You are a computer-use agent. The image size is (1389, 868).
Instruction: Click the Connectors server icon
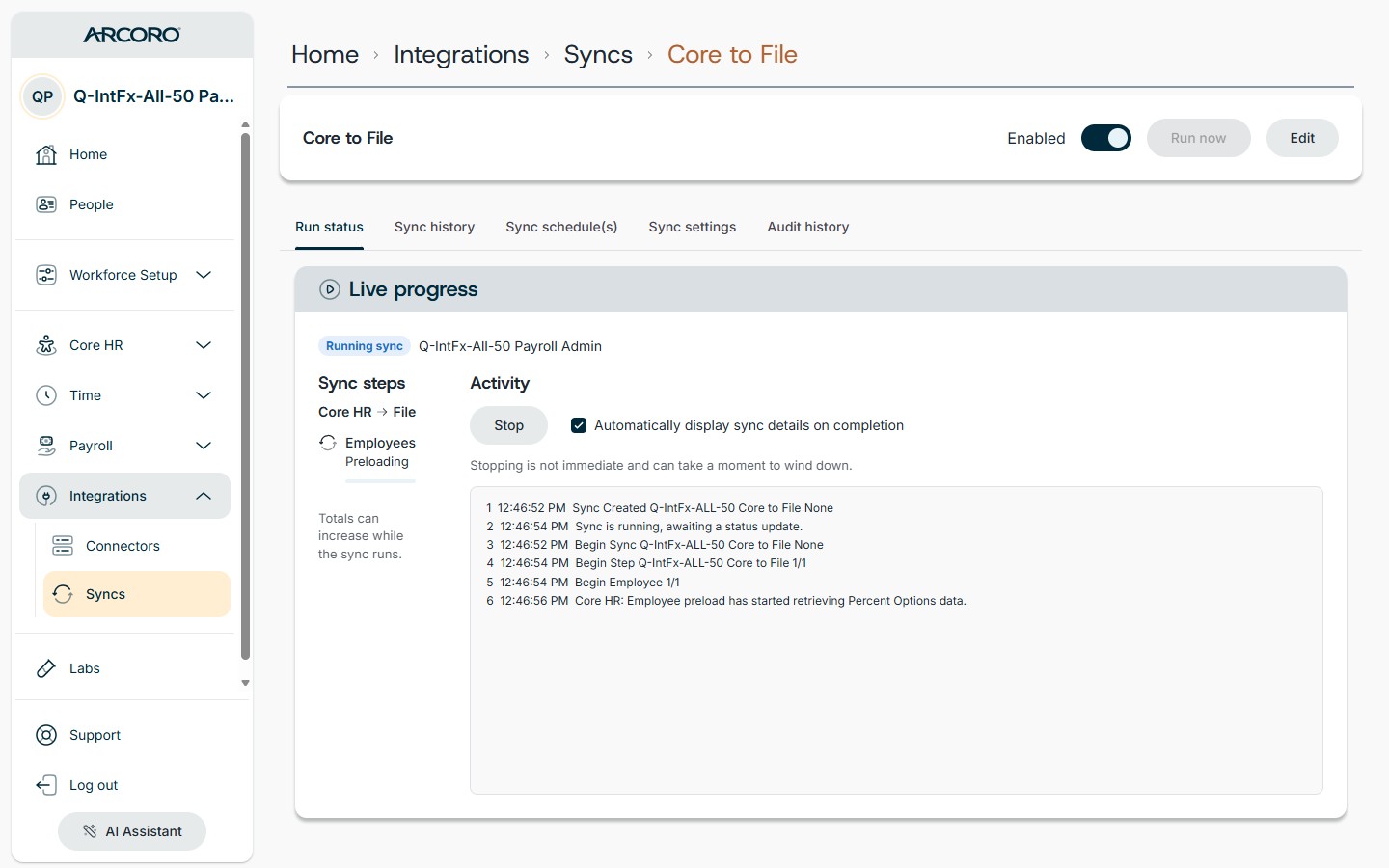point(63,546)
